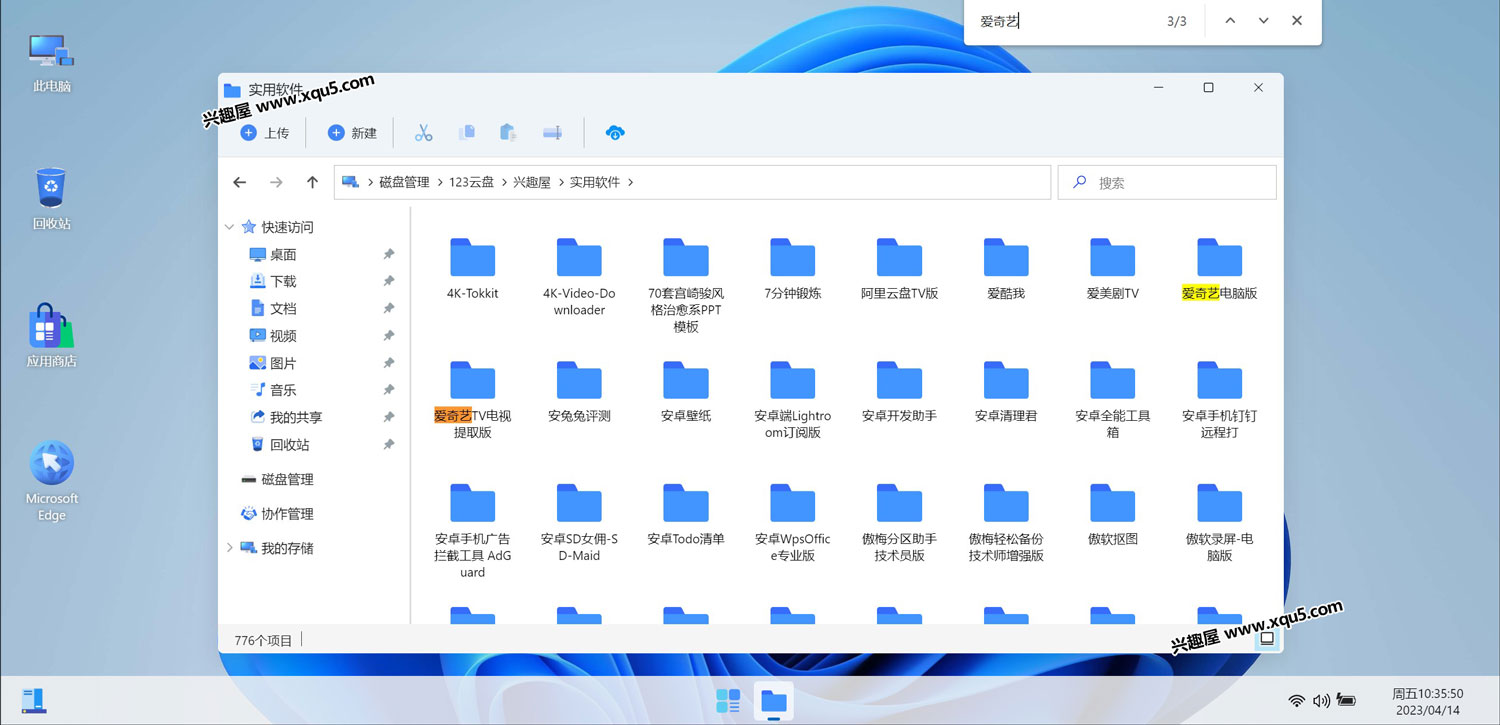Image resolution: width=1500 pixels, height=725 pixels.
Task: Click the 上传 upload button
Action: (x=265, y=133)
